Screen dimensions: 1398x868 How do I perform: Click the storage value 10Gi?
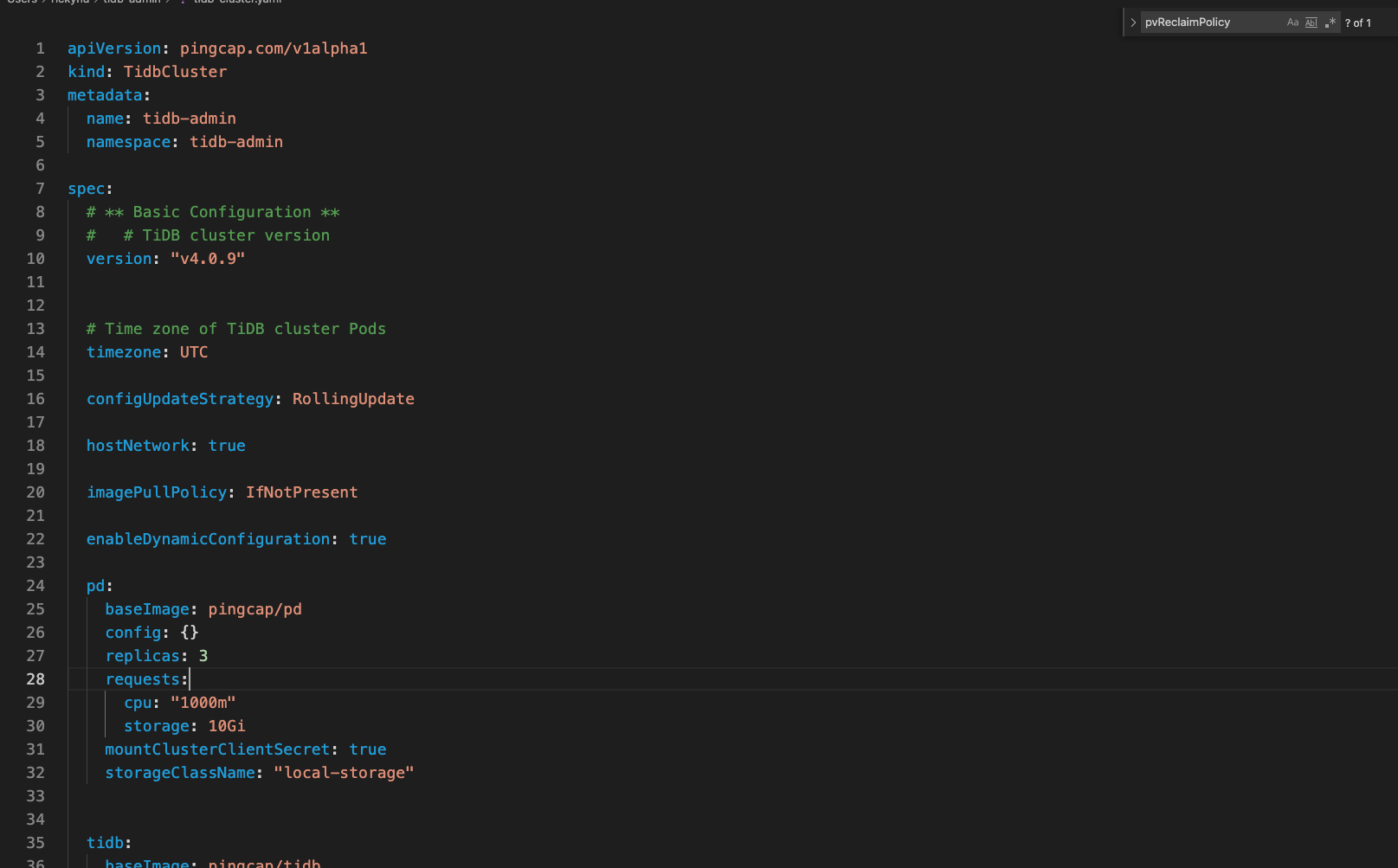[227, 726]
